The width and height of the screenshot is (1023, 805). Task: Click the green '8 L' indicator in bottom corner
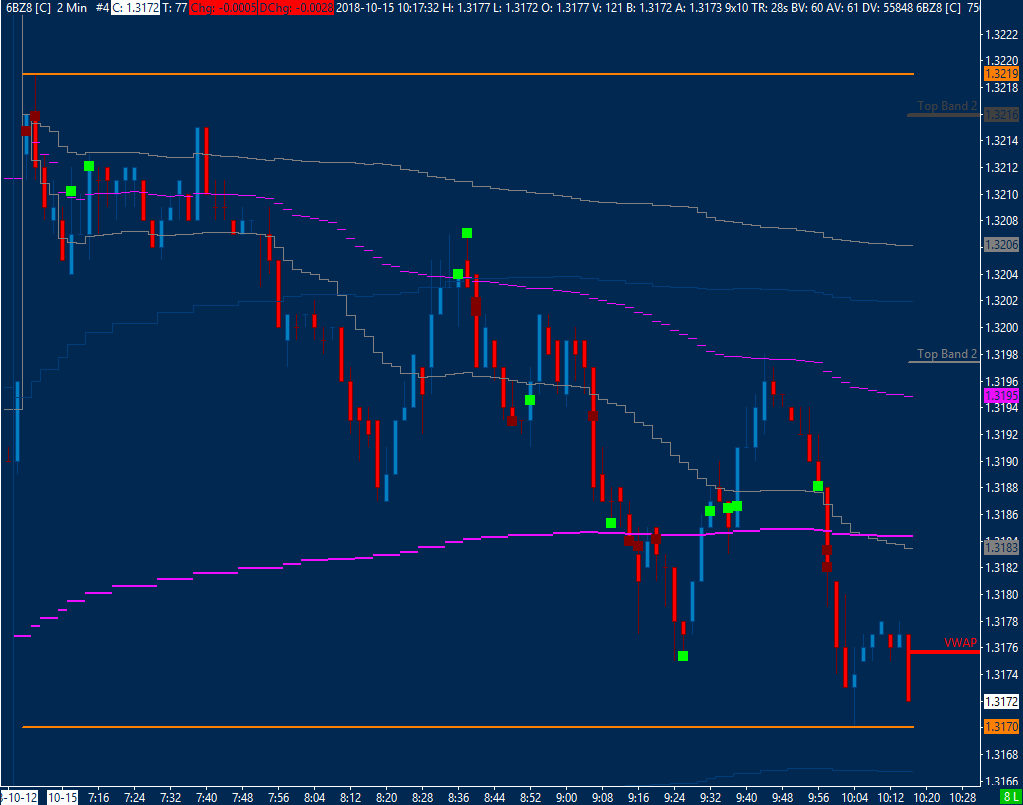coord(1011,797)
